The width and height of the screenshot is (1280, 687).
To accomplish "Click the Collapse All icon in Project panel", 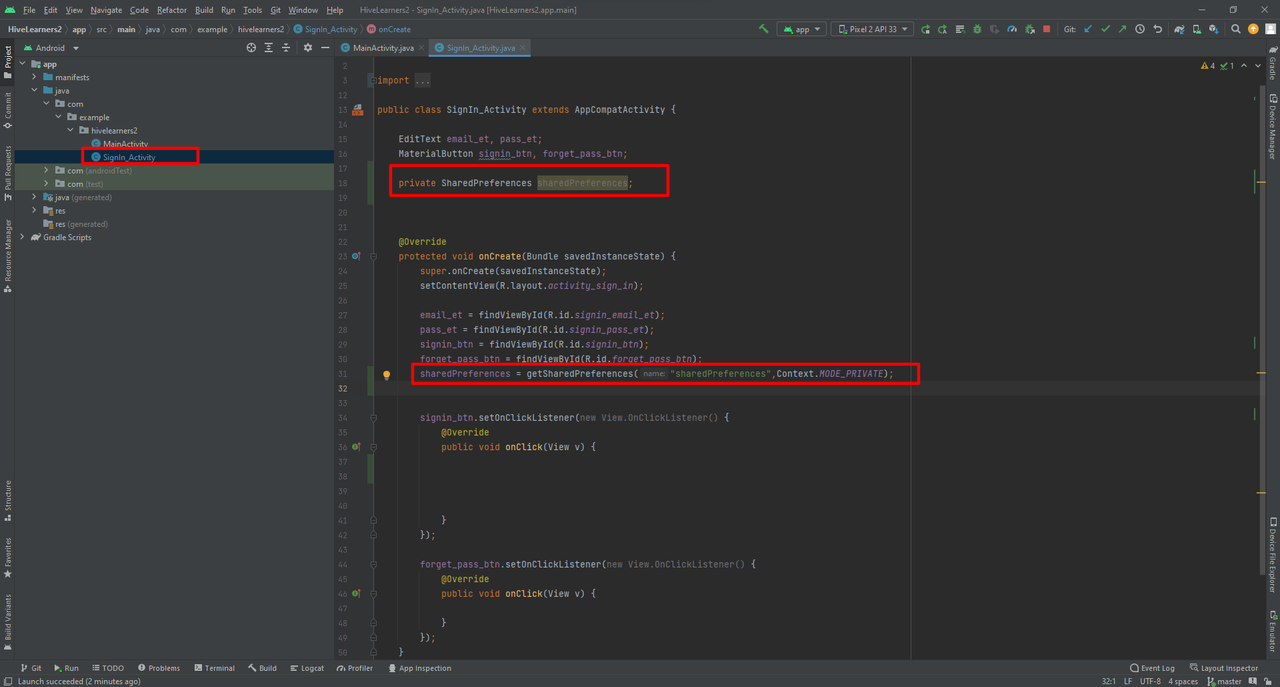I will [286, 47].
